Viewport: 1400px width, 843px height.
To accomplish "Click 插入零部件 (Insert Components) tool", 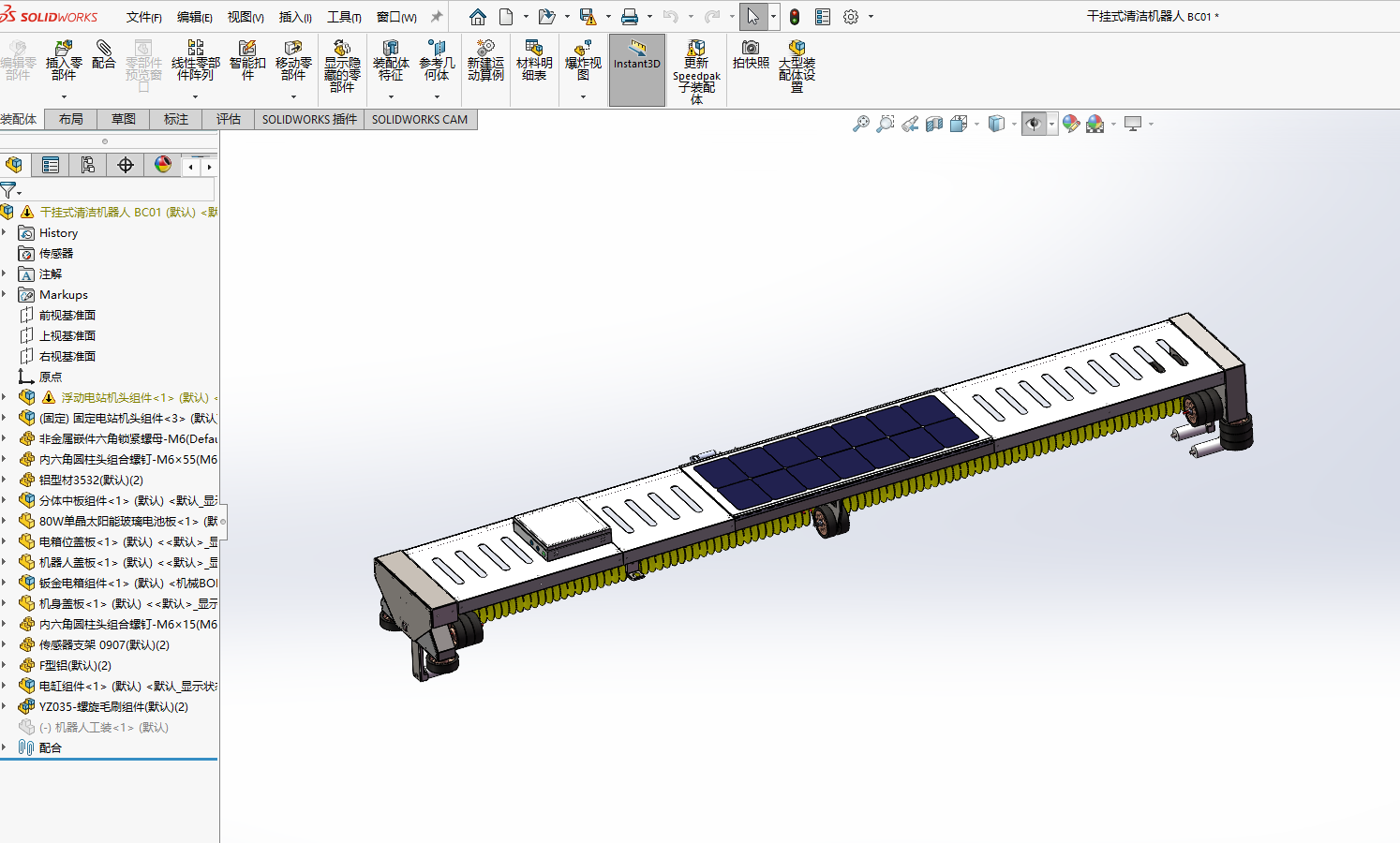I will [x=64, y=61].
